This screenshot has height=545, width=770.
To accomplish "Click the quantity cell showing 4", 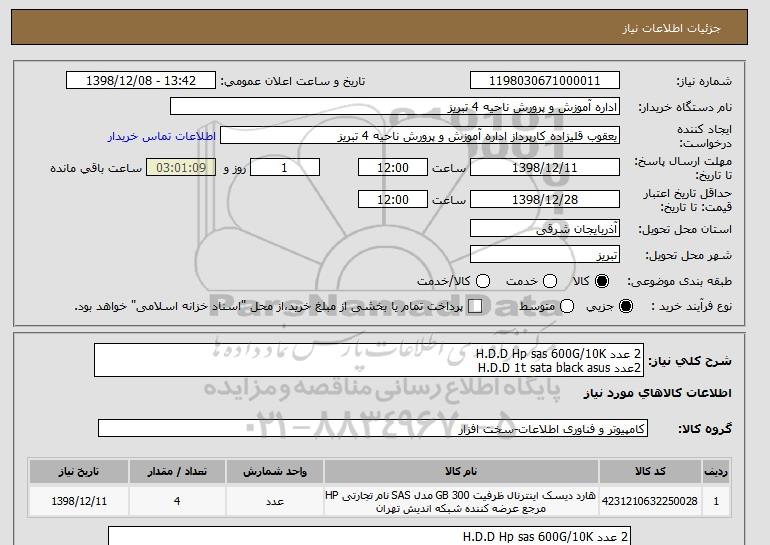I will (177, 501).
